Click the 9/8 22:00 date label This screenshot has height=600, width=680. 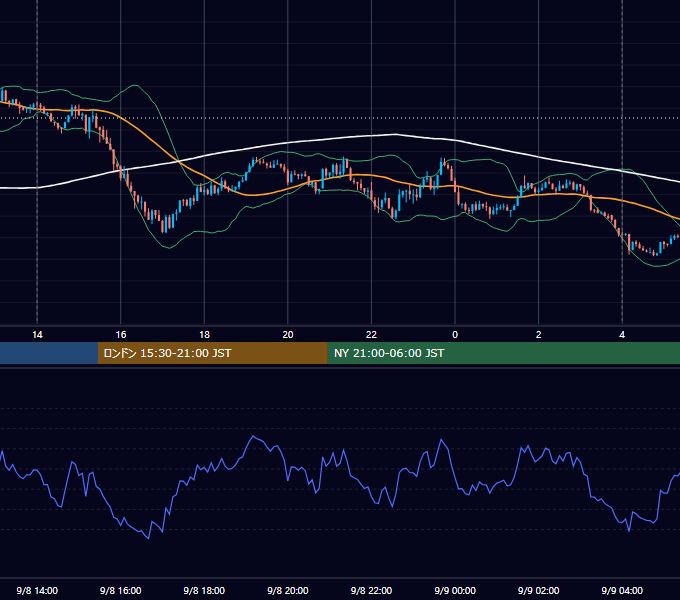pyautogui.click(x=371, y=590)
